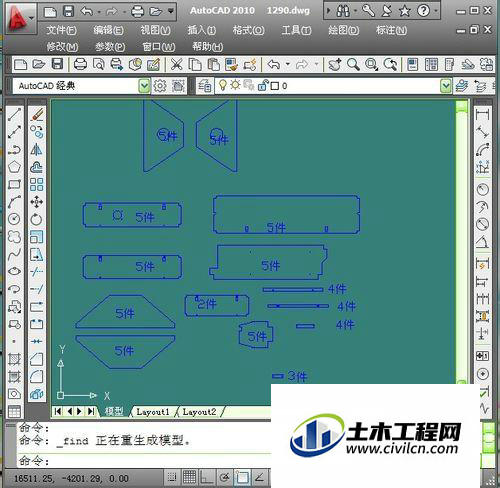The width and height of the screenshot is (500, 488).
Task: Open the Table tool
Action: (14, 411)
